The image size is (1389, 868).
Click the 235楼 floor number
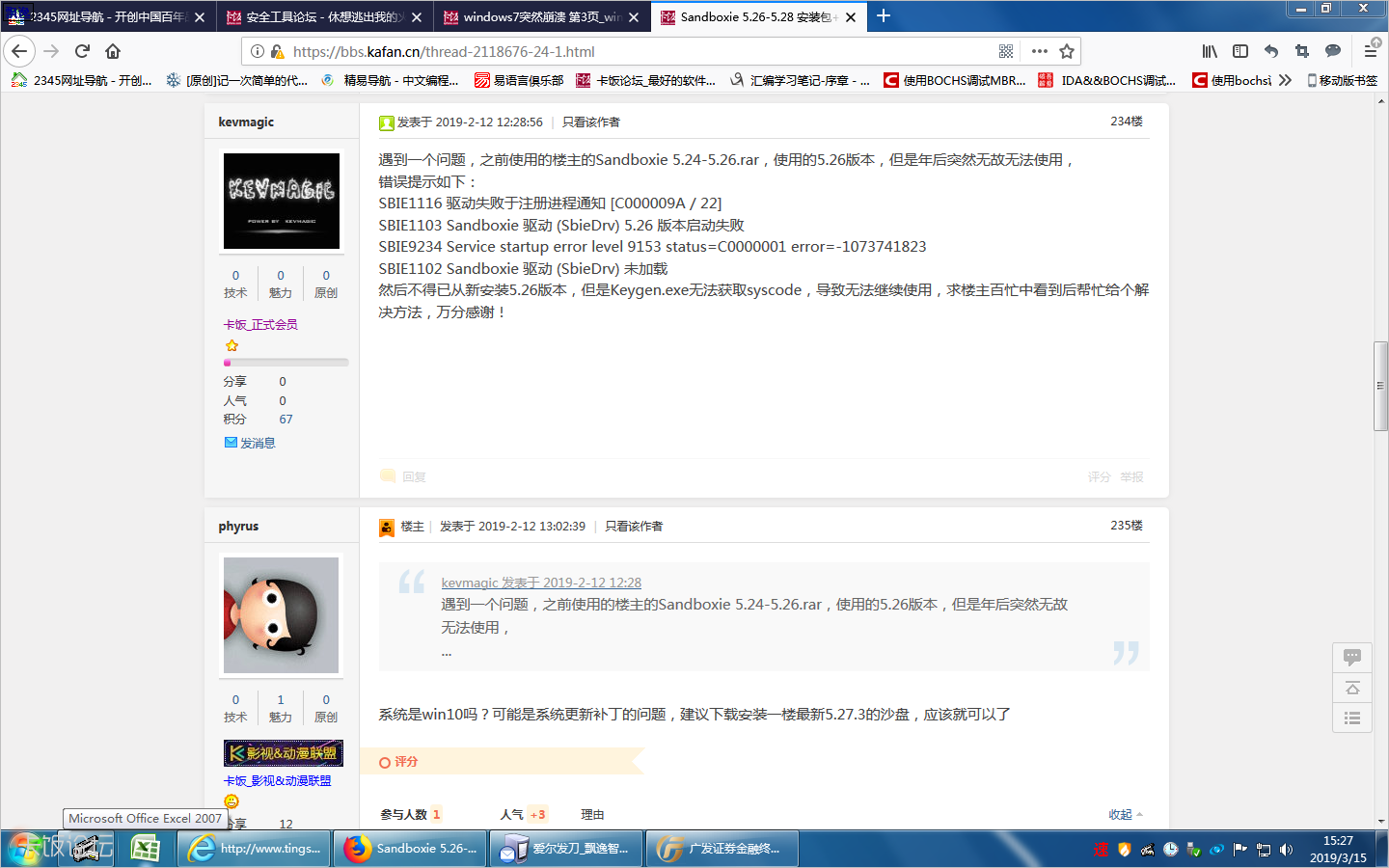[1127, 525]
